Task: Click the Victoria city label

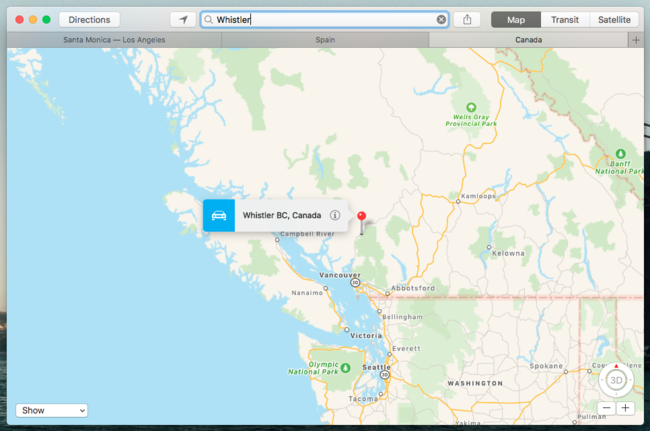Action: coord(366,335)
